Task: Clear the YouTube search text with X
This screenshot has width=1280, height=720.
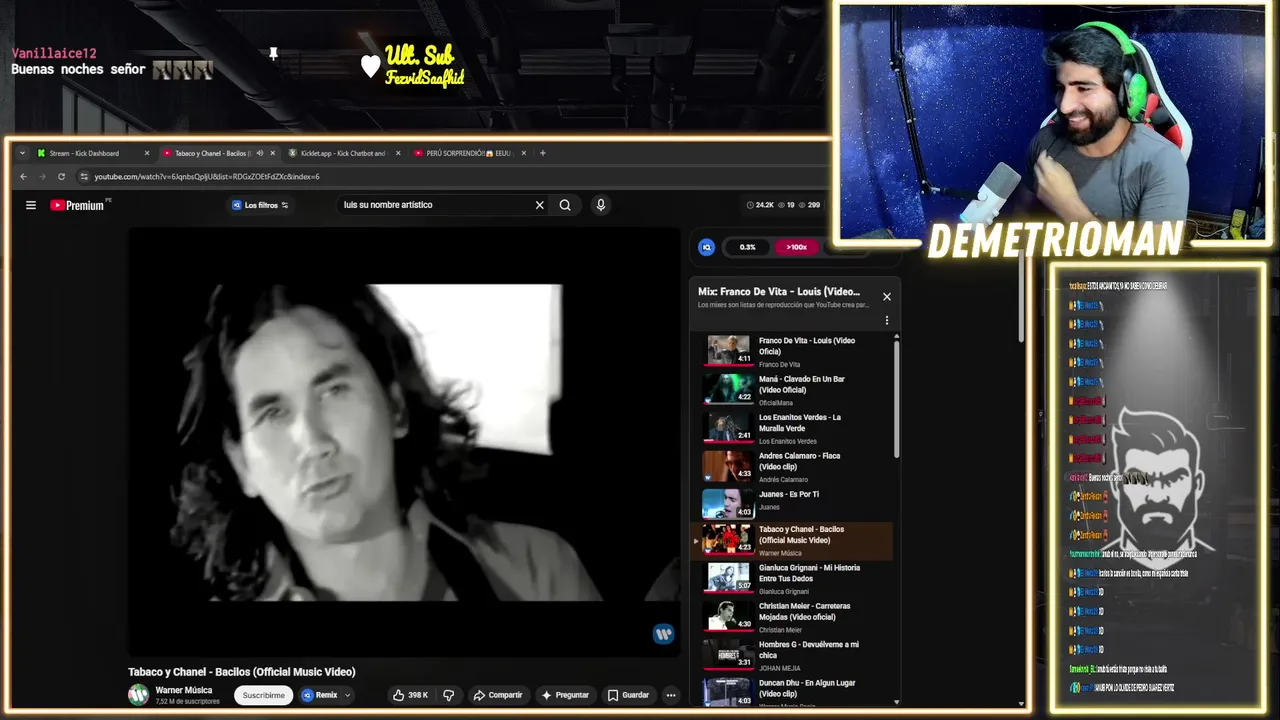Action: 540,205
